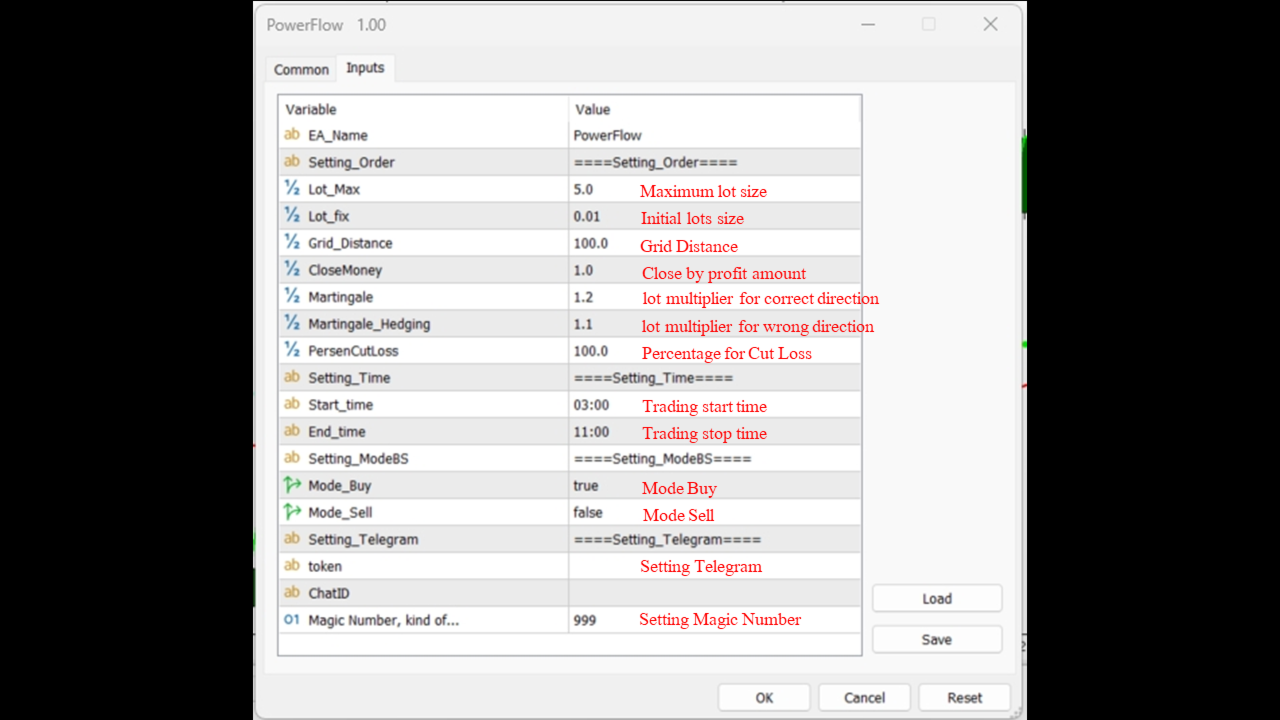The image size is (1280, 720).
Task: Select the fraction icon beside Martingale_Hedging
Action: pos(292,324)
